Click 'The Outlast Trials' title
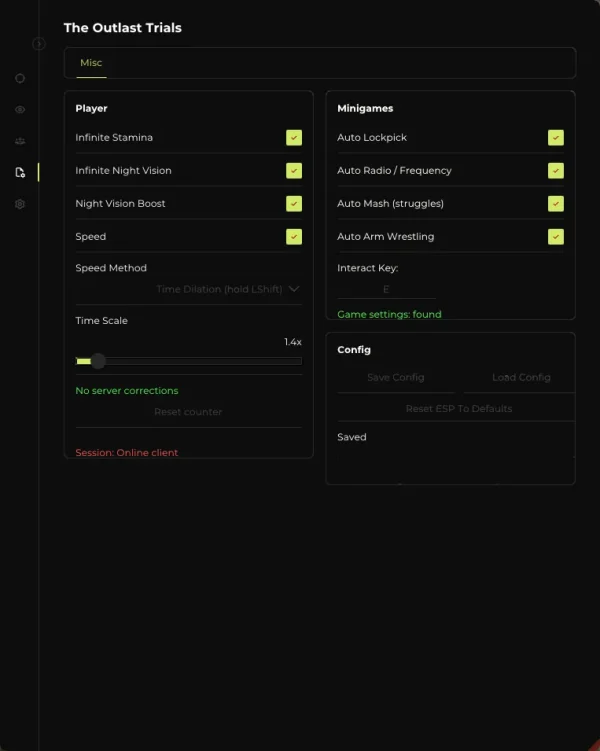 point(123,28)
